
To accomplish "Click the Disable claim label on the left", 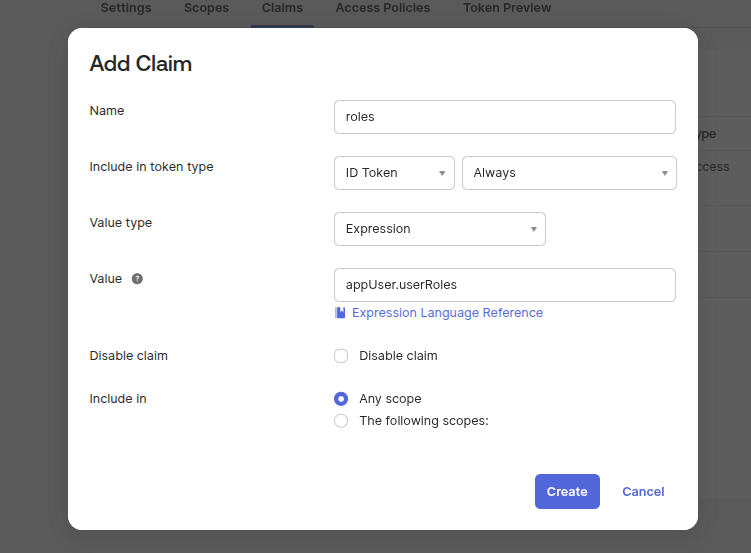I will click(128, 356).
